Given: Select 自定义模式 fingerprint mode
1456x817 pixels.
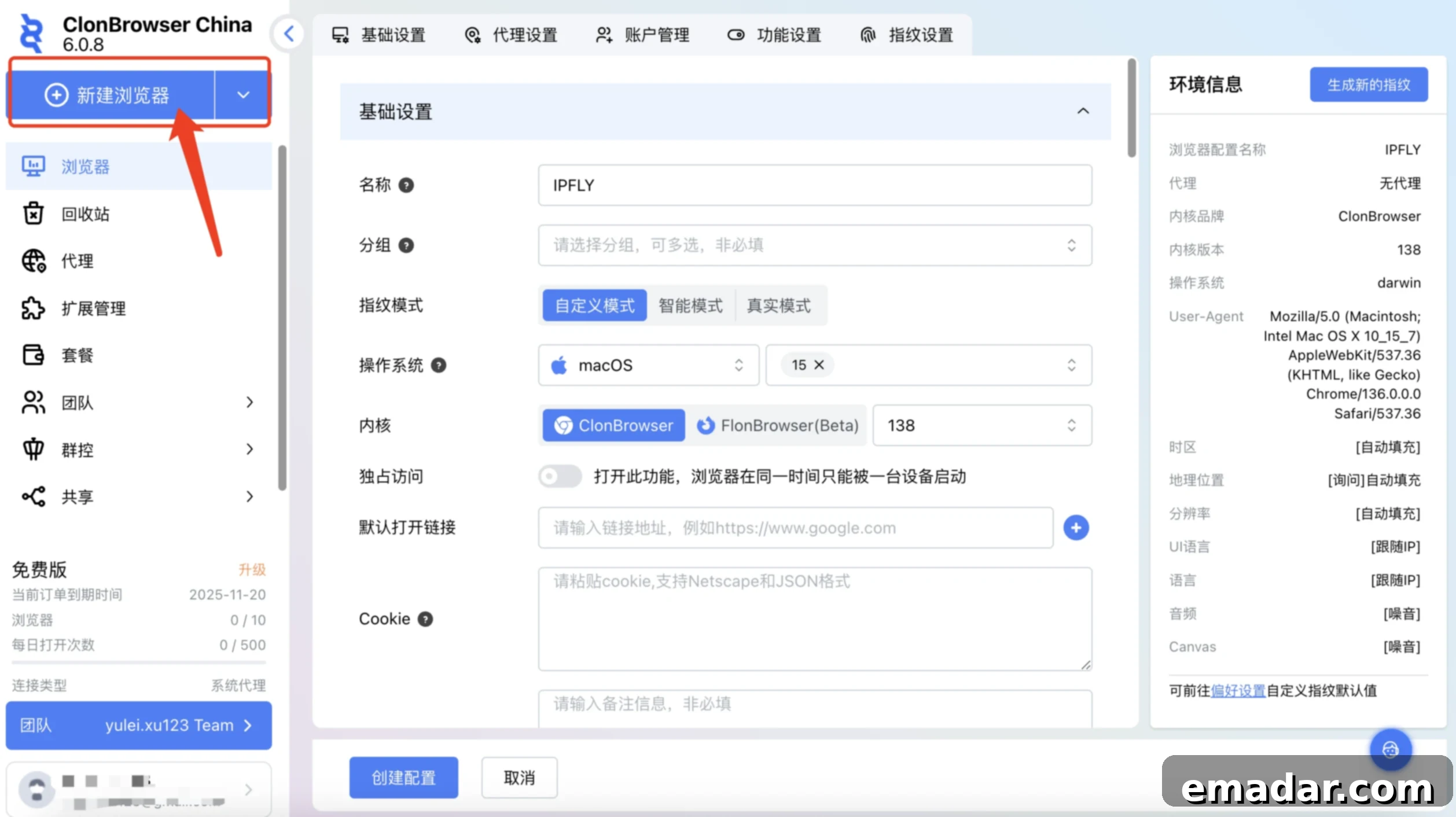Looking at the screenshot, I should coord(594,306).
